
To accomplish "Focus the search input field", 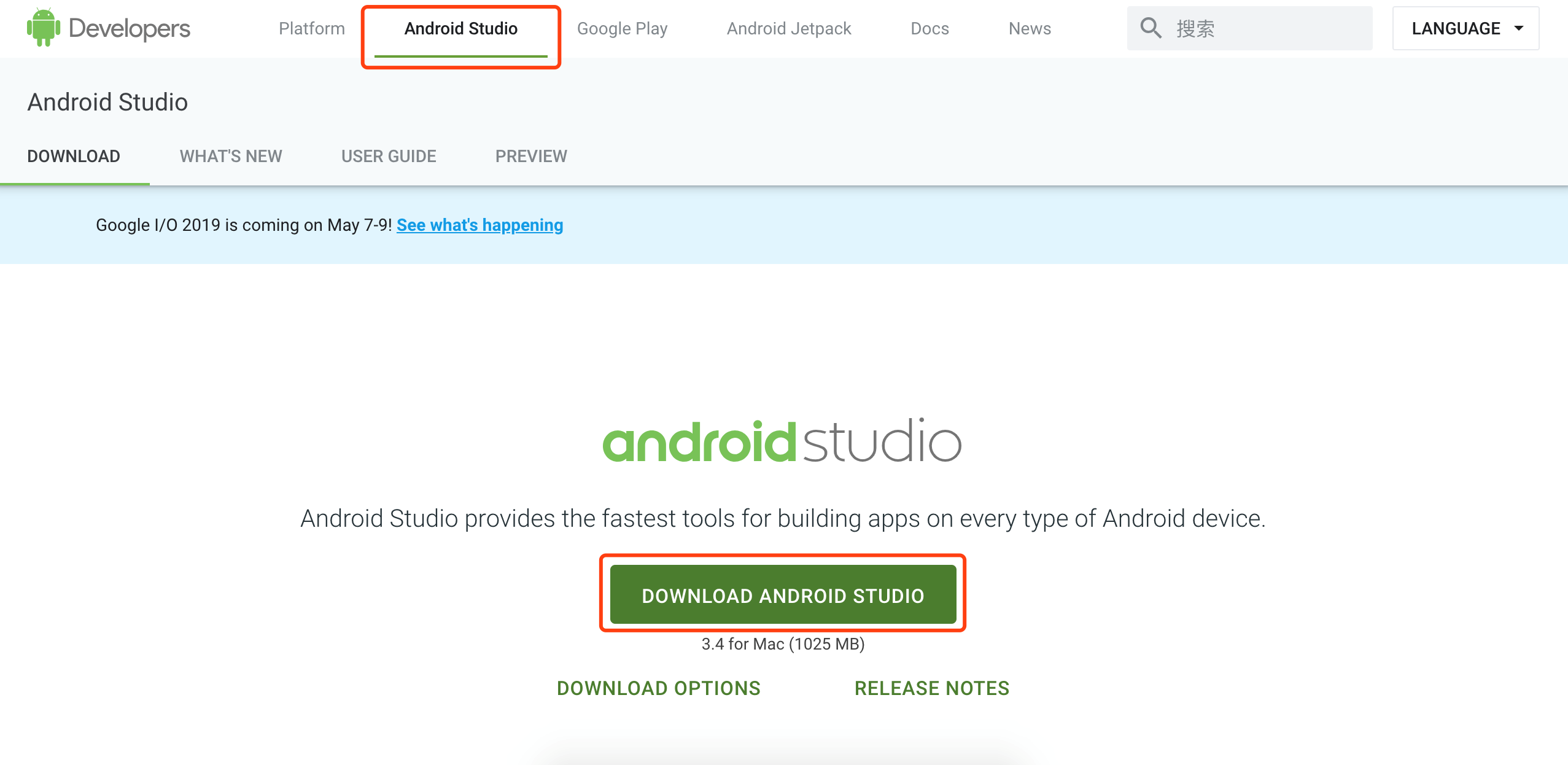I will [1249, 28].
